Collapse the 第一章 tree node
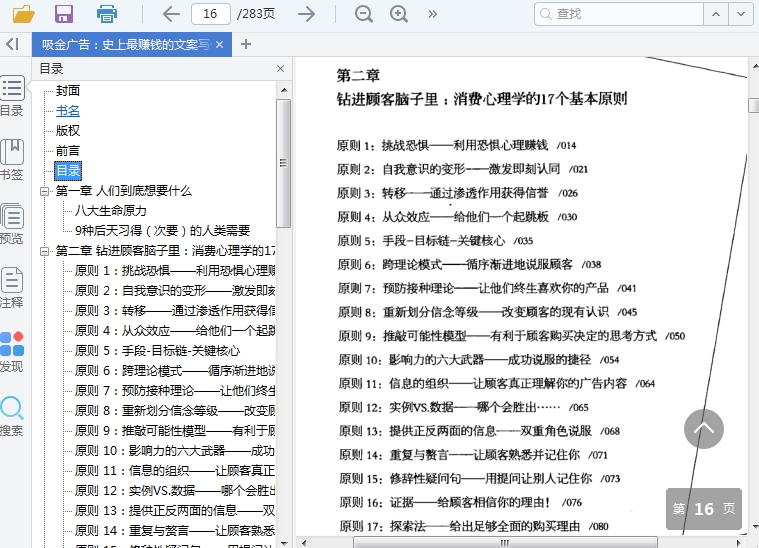This screenshot has width=759, height=548. 44,191
